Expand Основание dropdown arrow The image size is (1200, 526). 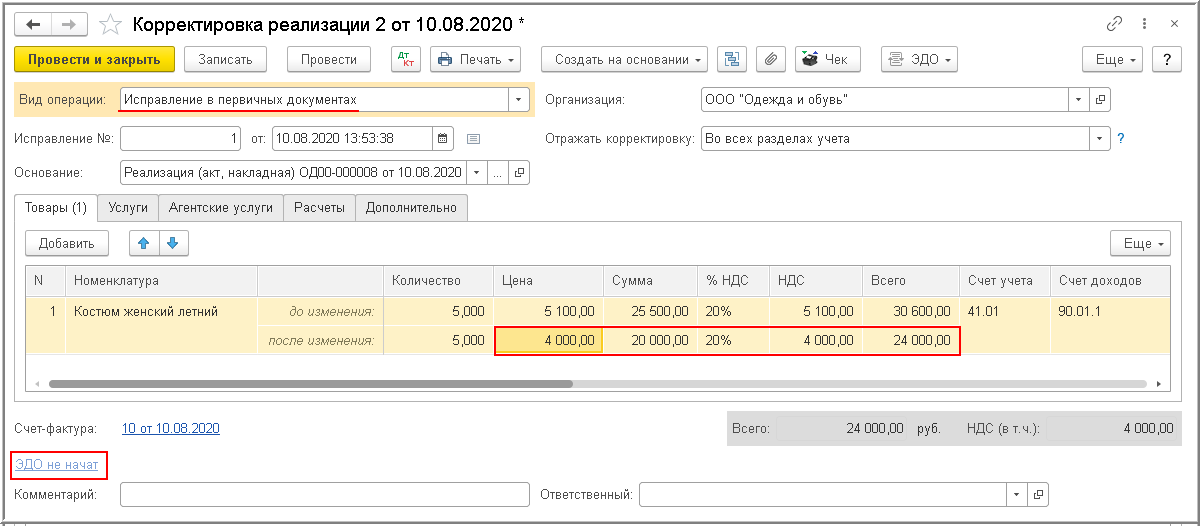[476, 172]
